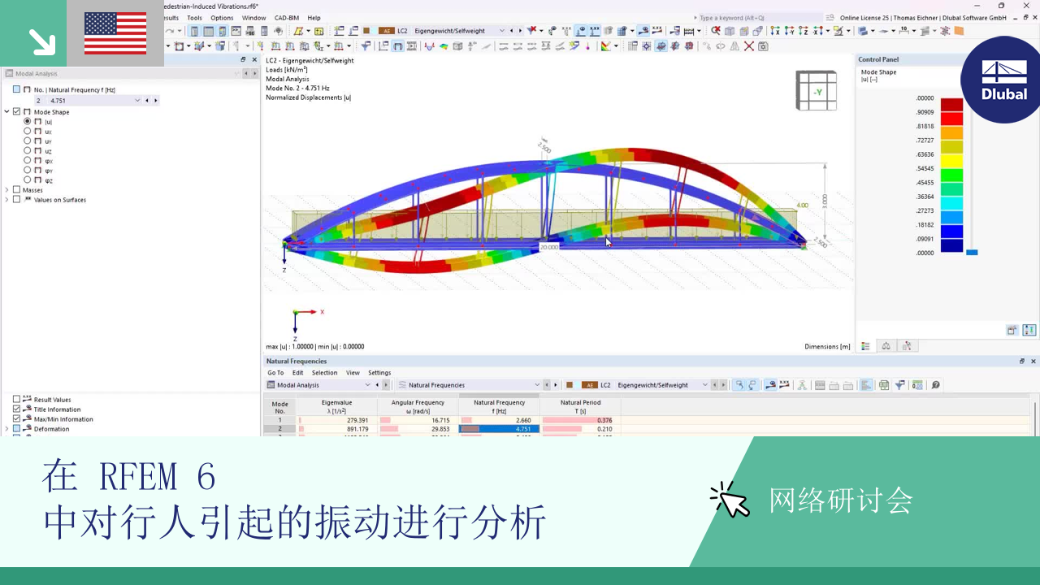Viewport: 1040px width, 585px height.
Task: Click the camera screenshot icon in toolbar
Action: (x=763, y=46)
